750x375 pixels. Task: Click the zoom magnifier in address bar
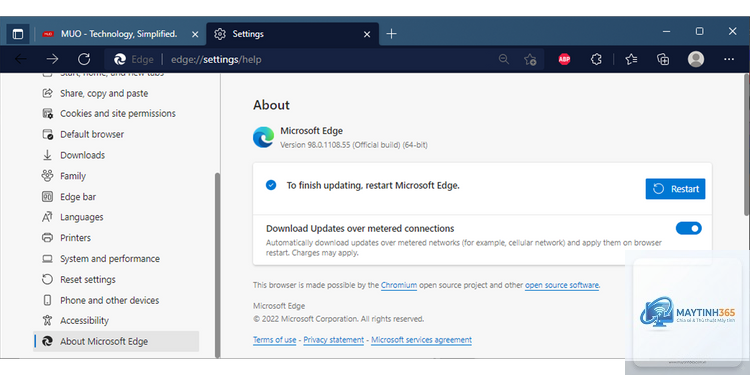coord(504,59)
